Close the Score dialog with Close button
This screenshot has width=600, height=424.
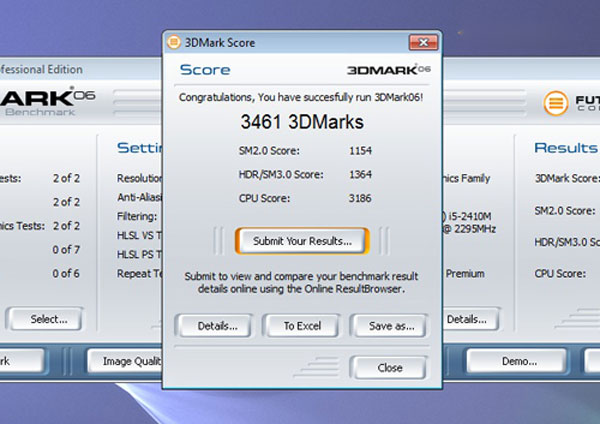[x=389, y=368]
